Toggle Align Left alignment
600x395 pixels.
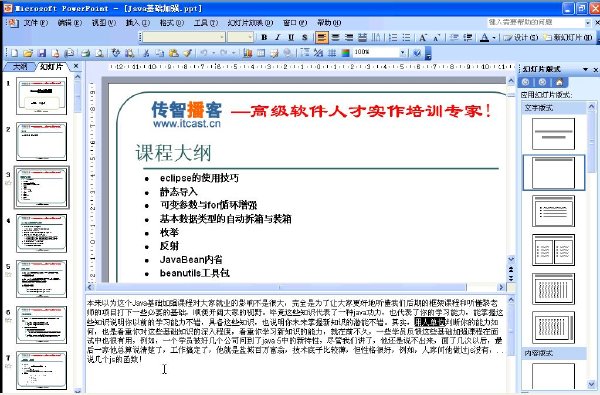(322, 37)
